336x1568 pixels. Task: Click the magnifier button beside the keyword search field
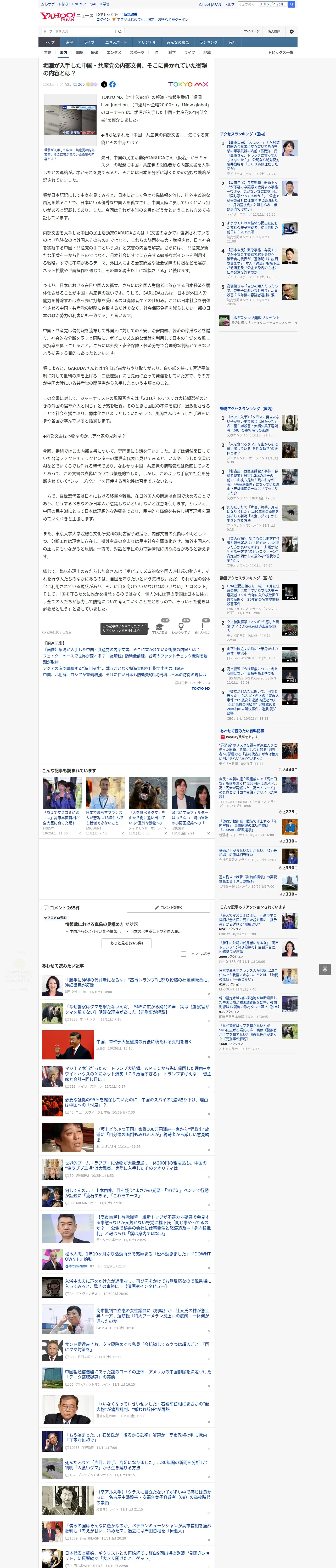pos(120,32)
